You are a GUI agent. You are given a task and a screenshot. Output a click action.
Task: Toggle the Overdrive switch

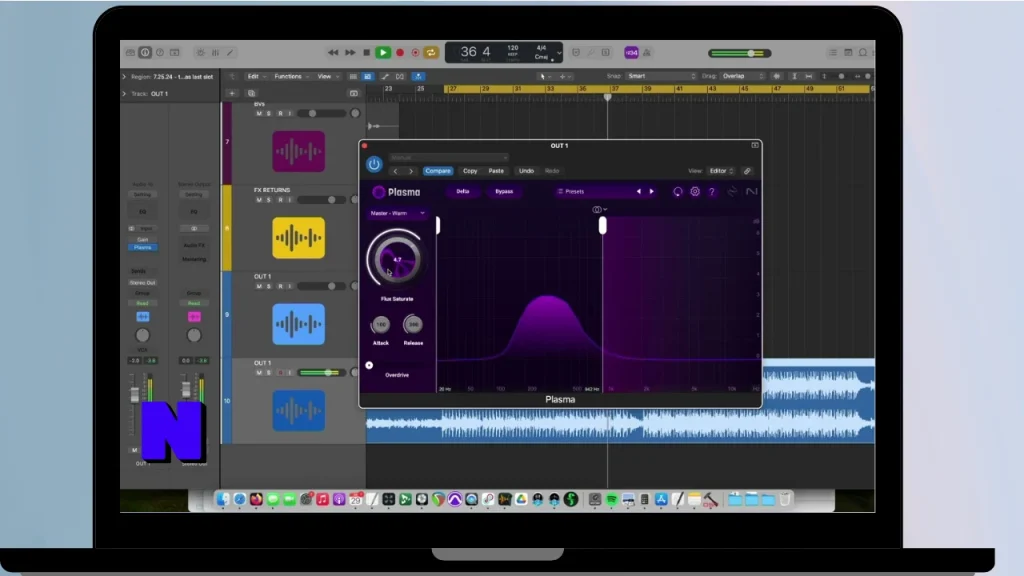click(369, 365)
